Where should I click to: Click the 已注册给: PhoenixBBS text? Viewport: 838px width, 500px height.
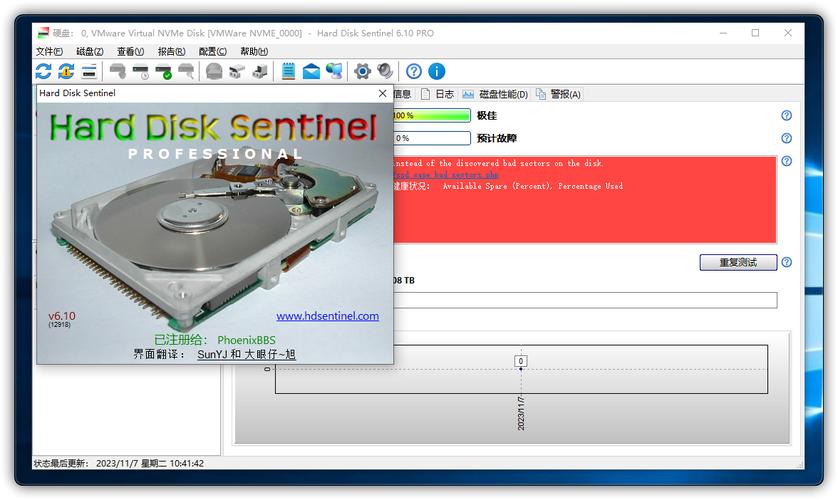coord(215,340)
